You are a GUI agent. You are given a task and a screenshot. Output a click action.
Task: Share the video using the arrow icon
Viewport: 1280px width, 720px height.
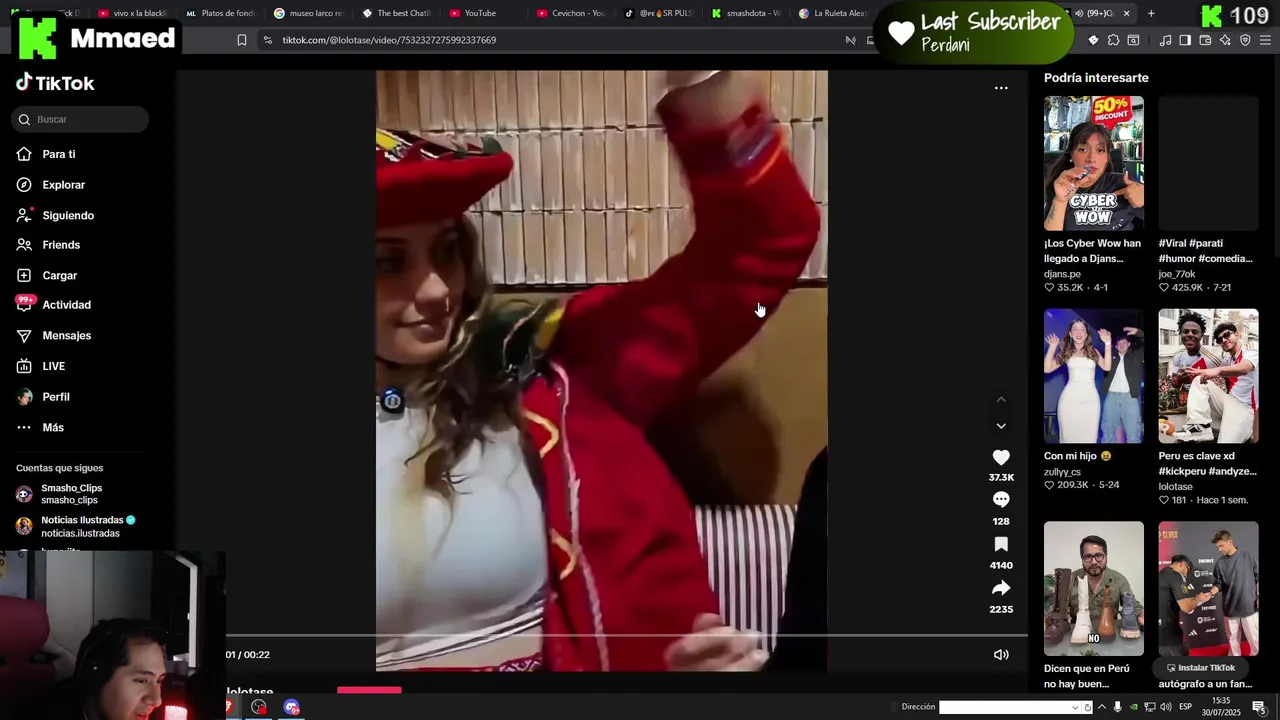[x=1001, y=588]
